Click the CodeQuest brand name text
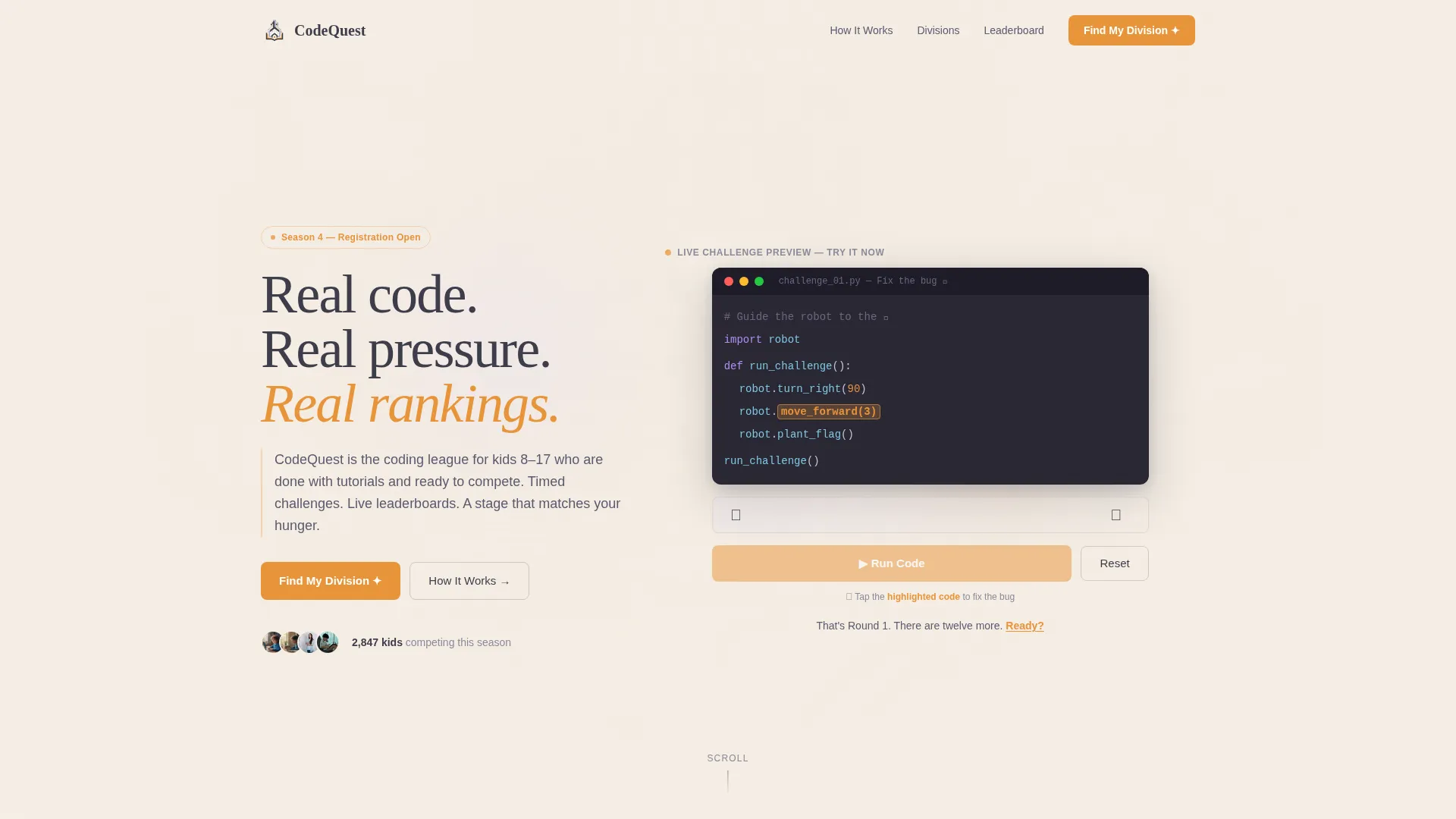 tap(330, 30)
